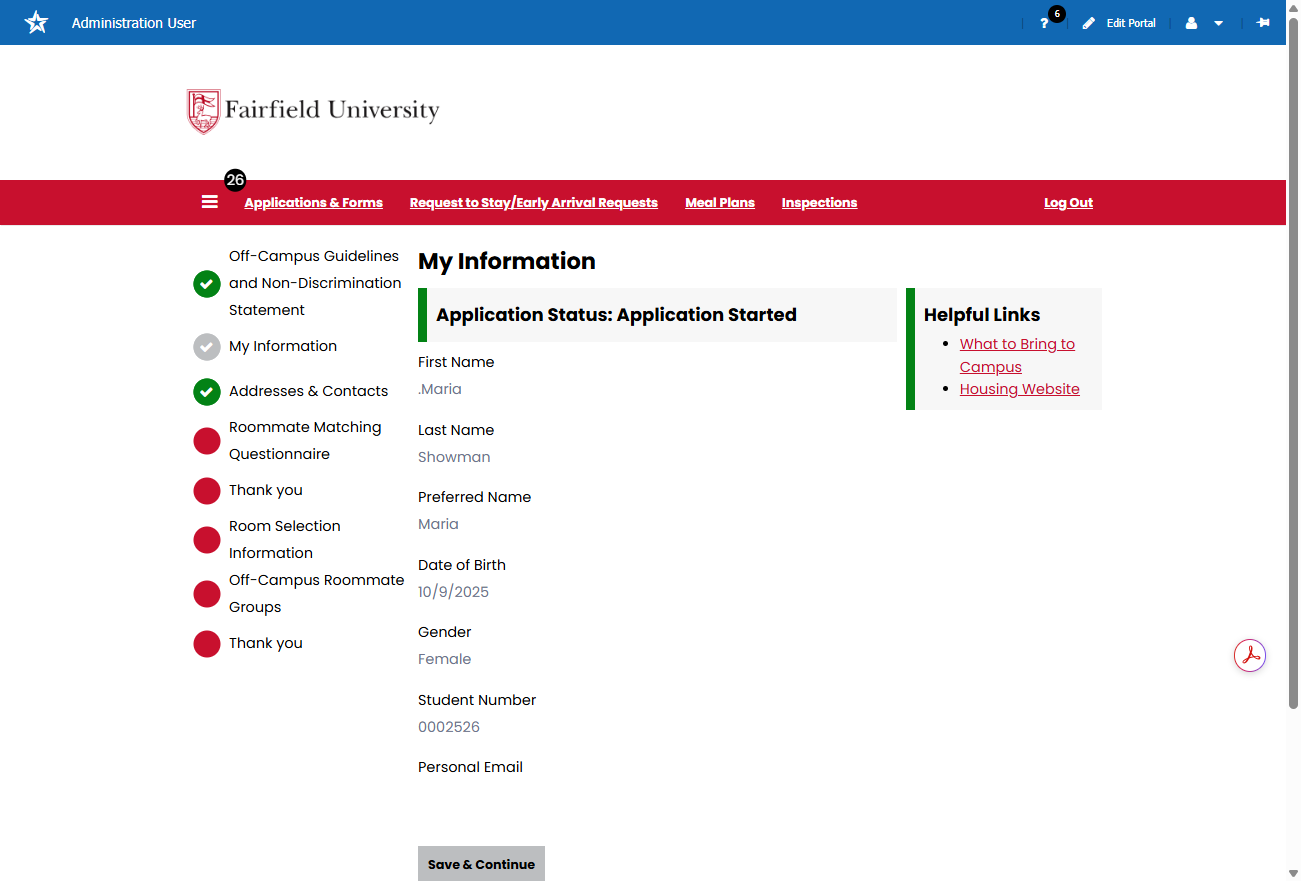Open the Inspections menu item
1301x881 pixels.
[819, 202]
